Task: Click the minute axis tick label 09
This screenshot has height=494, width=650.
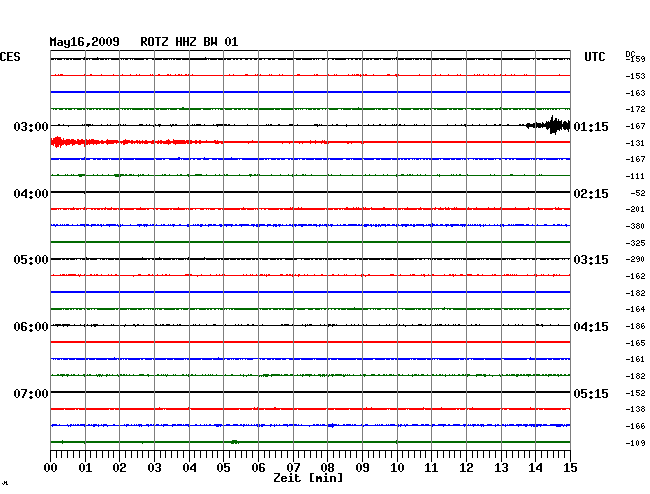Action: coord(362,468)
